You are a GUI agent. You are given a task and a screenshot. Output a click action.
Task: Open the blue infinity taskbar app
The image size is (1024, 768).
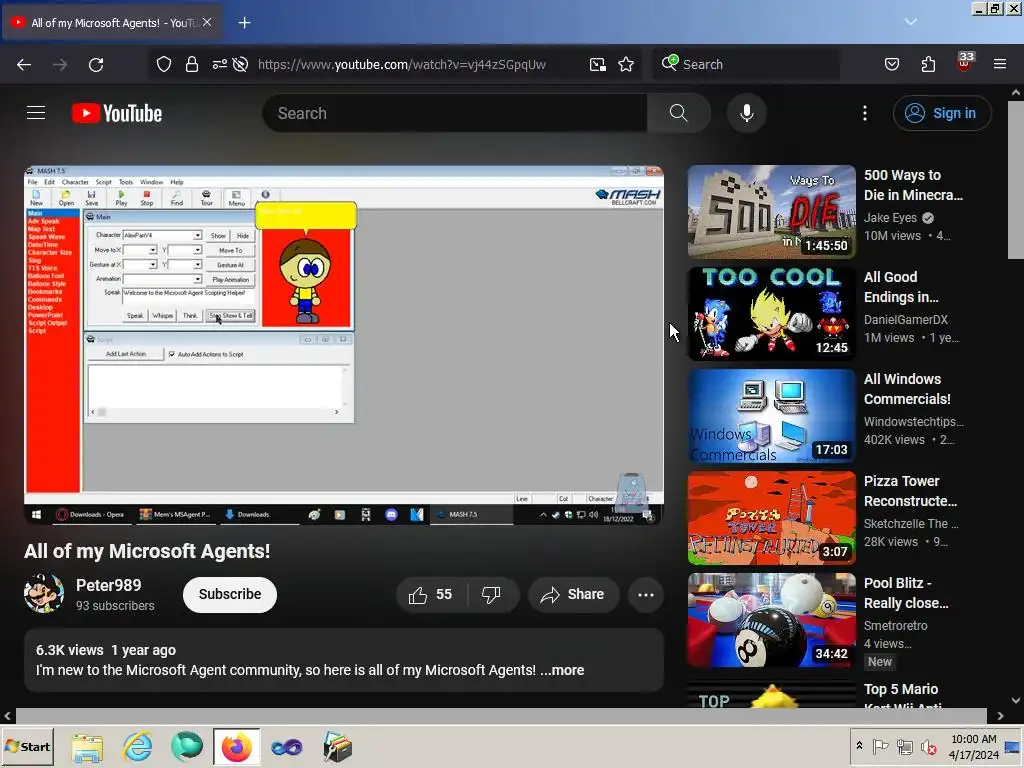[x=287, y=746]
